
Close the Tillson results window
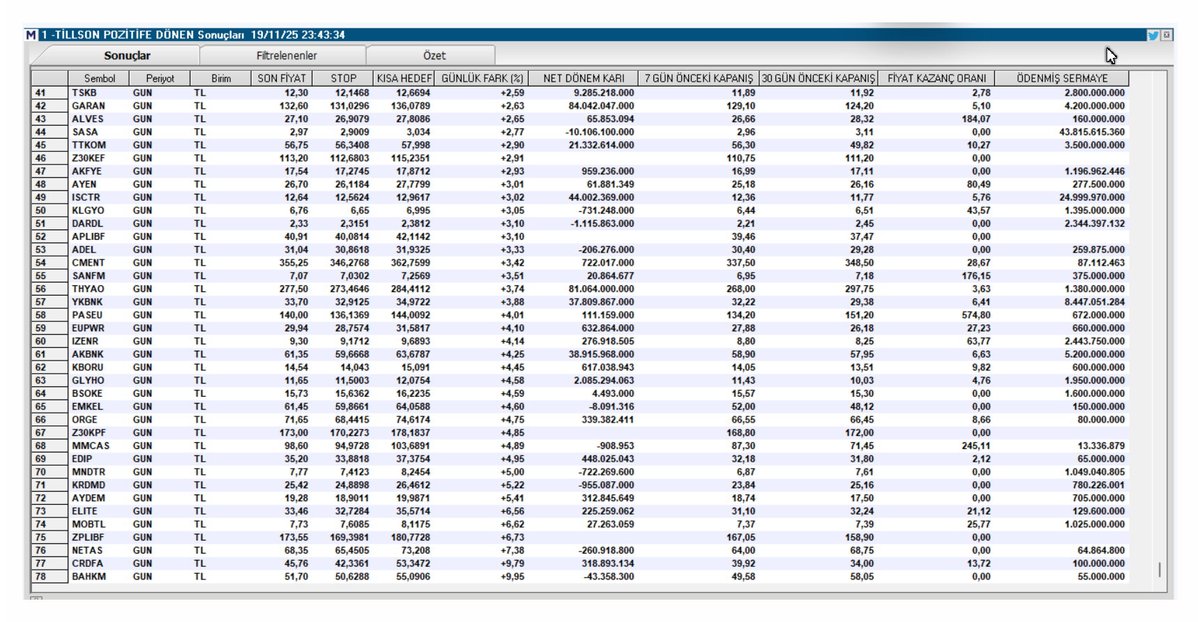coord(1166,35)
